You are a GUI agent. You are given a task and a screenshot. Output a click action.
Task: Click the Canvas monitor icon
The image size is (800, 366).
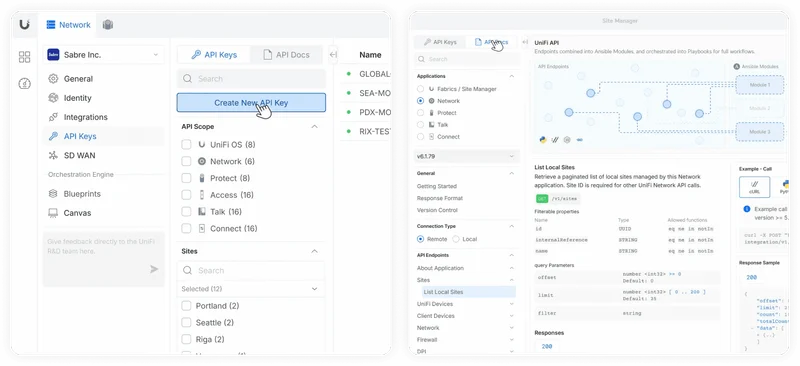click(x=53, y=213)
